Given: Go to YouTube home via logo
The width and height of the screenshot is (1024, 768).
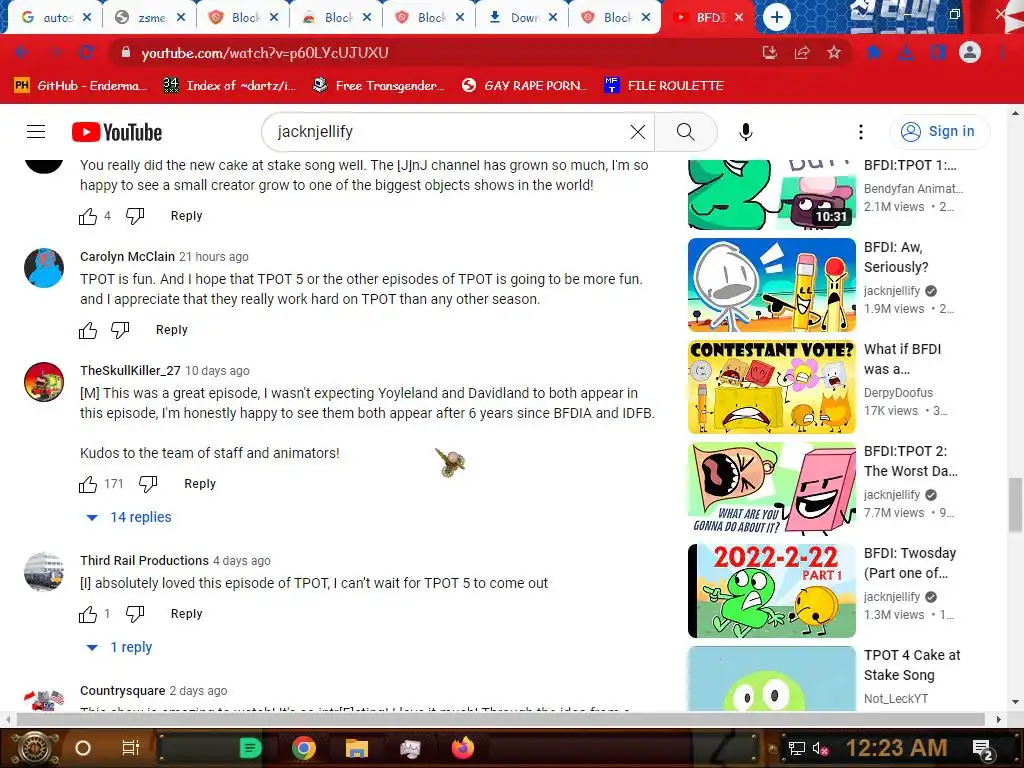Looking at the screenshot, I should point(117,132).
